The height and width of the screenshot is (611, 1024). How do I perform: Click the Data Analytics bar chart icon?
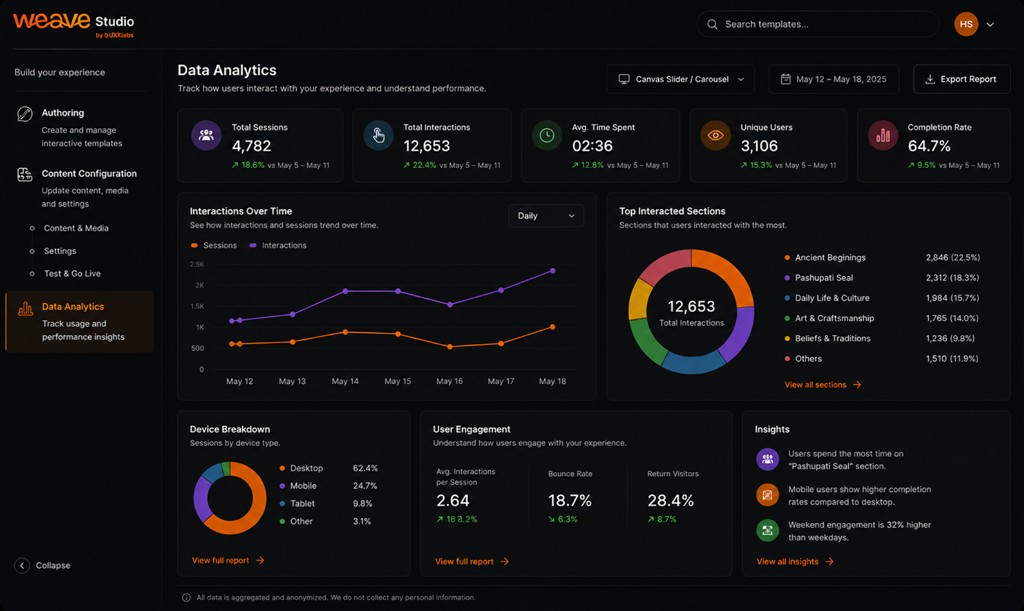(x=25, y=308)
